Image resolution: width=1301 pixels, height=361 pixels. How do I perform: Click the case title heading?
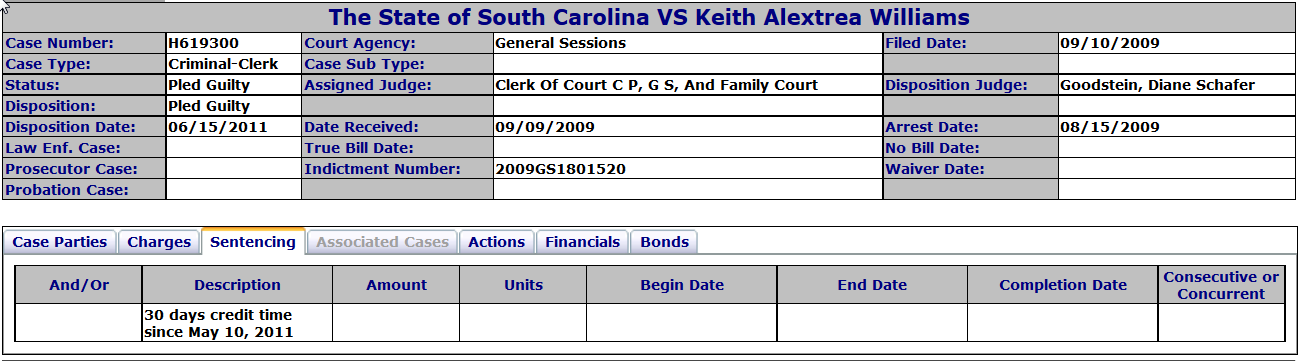(x=649, y=17)
